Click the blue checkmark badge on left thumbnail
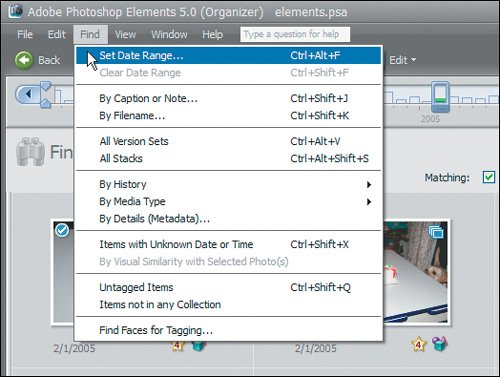This screenshot has height=377, width=500. pos(62,230)
